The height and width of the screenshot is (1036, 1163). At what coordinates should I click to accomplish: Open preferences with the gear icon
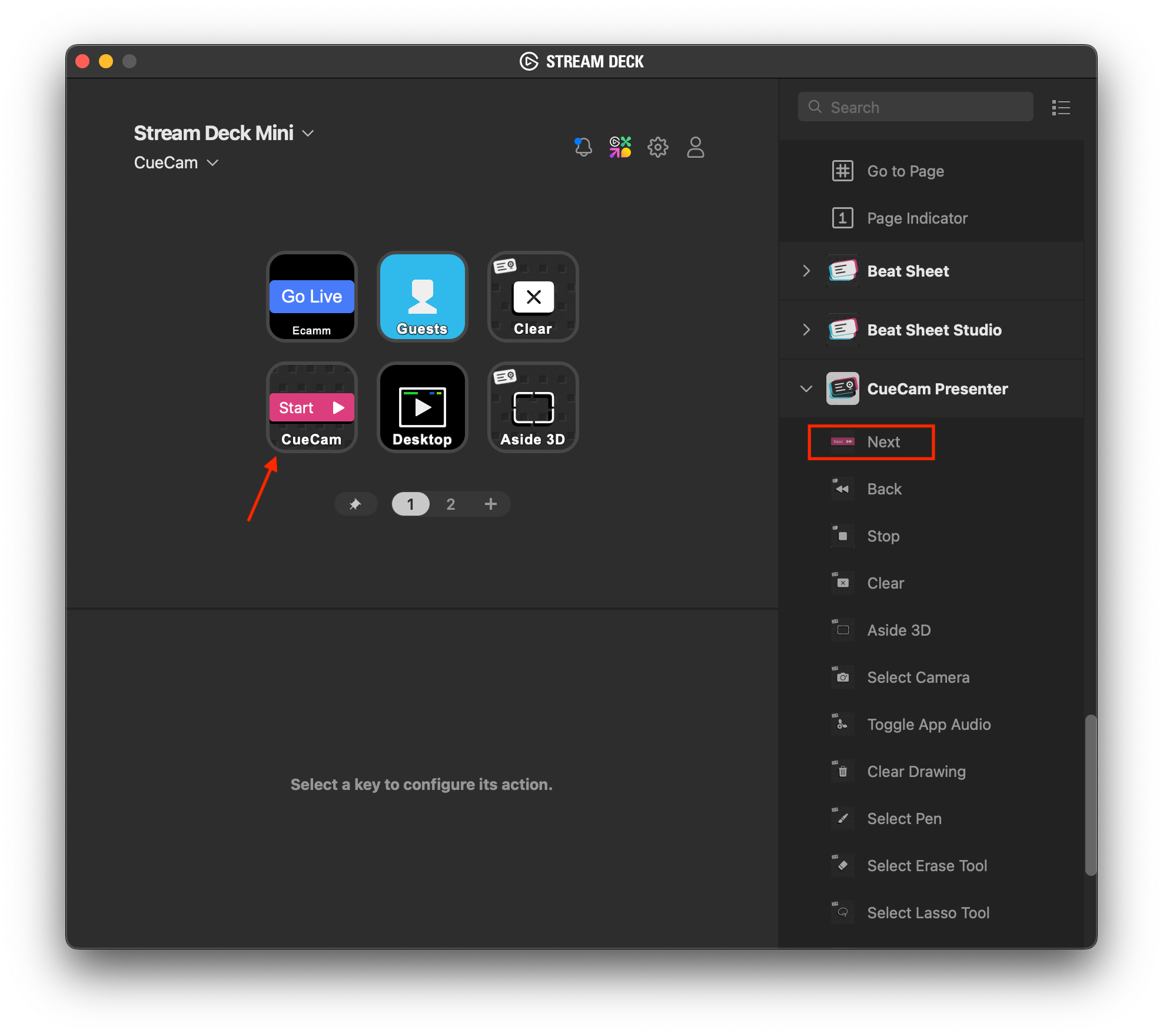658,147
